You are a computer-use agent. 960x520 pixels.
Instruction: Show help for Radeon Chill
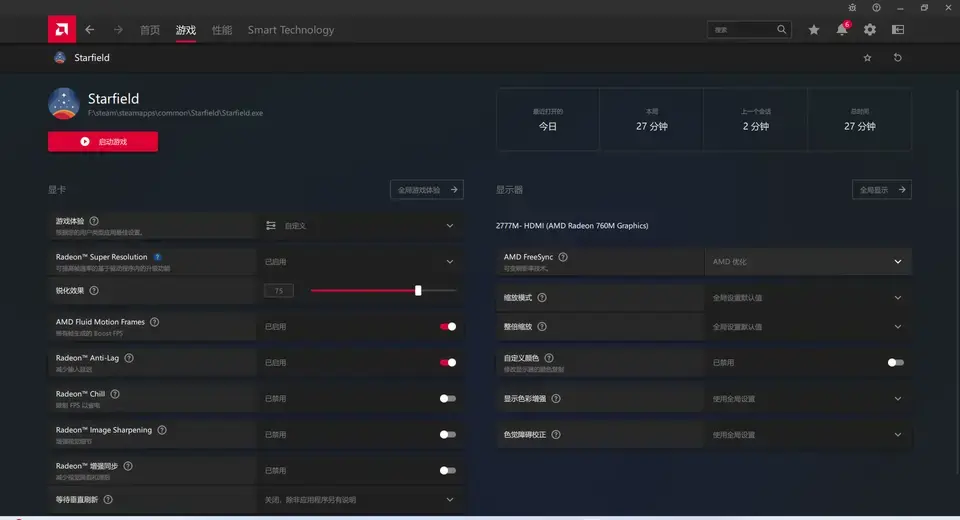point(114,394)
